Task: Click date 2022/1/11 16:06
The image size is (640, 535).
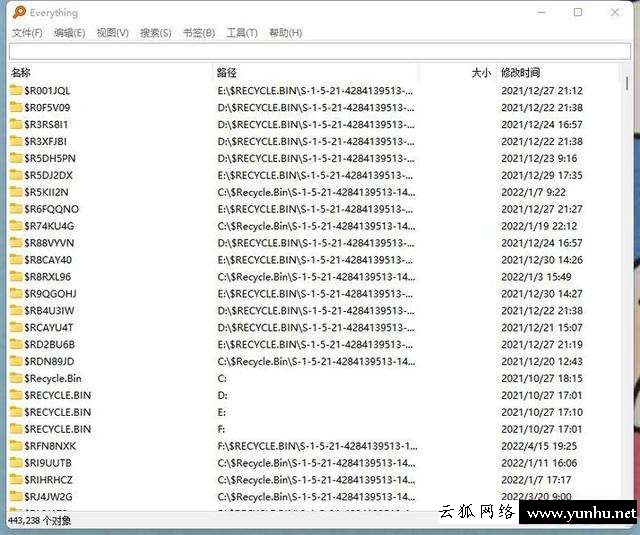Action: coord(539,463)
